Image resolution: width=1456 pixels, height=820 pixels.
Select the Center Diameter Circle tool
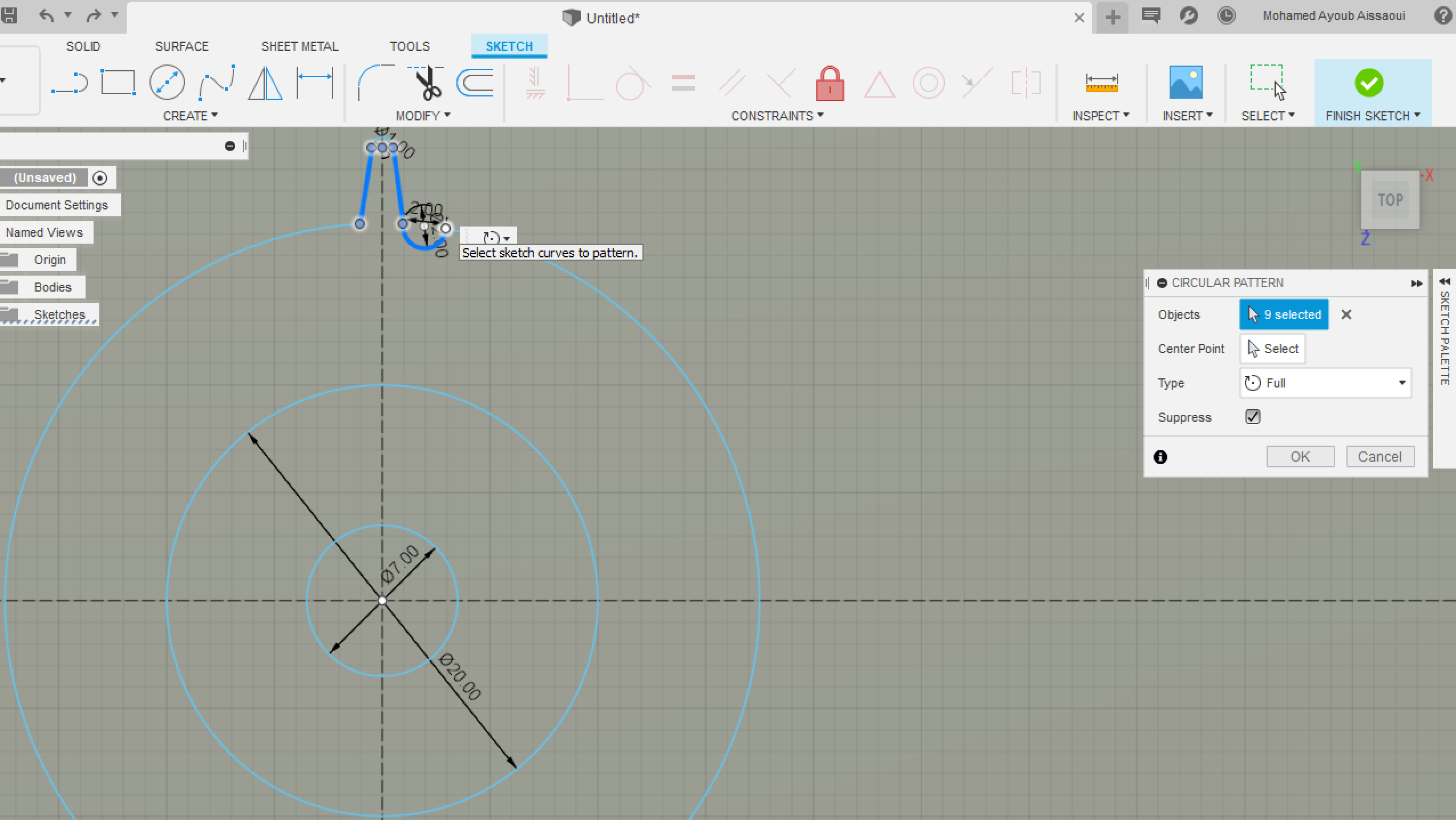[167, 83]
